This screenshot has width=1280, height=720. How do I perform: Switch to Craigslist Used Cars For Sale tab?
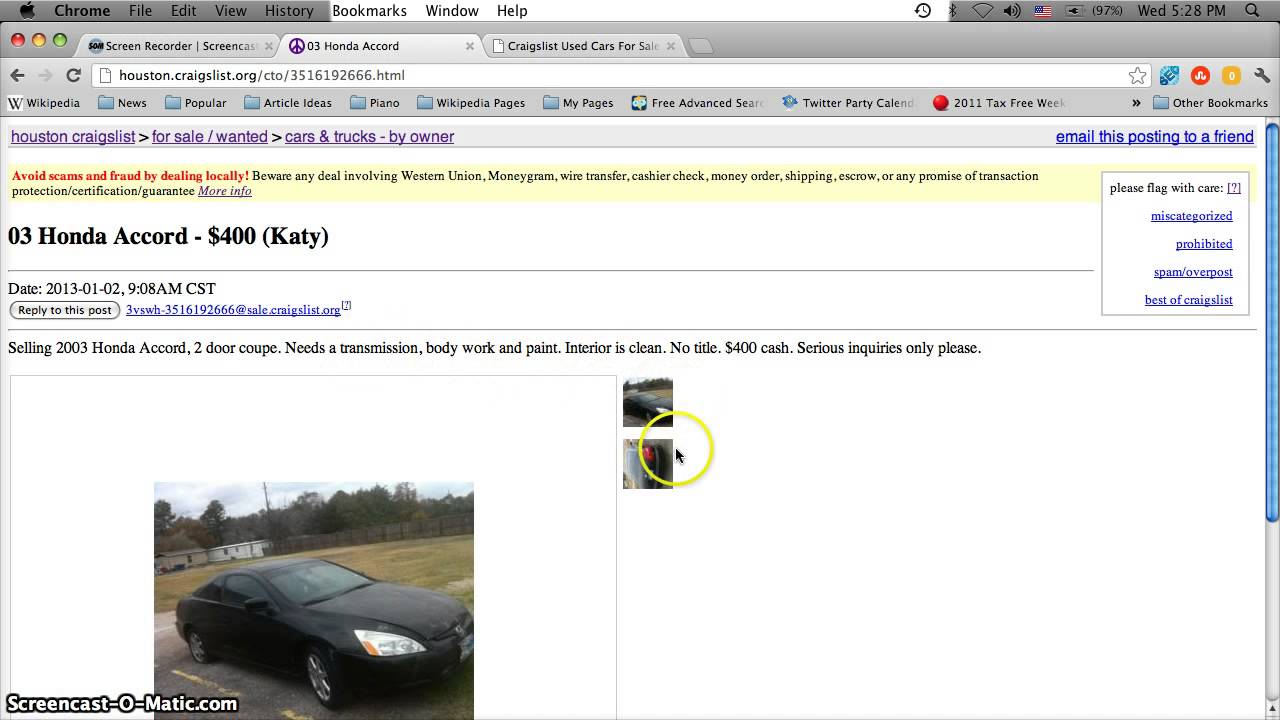[x=583, y=46]
